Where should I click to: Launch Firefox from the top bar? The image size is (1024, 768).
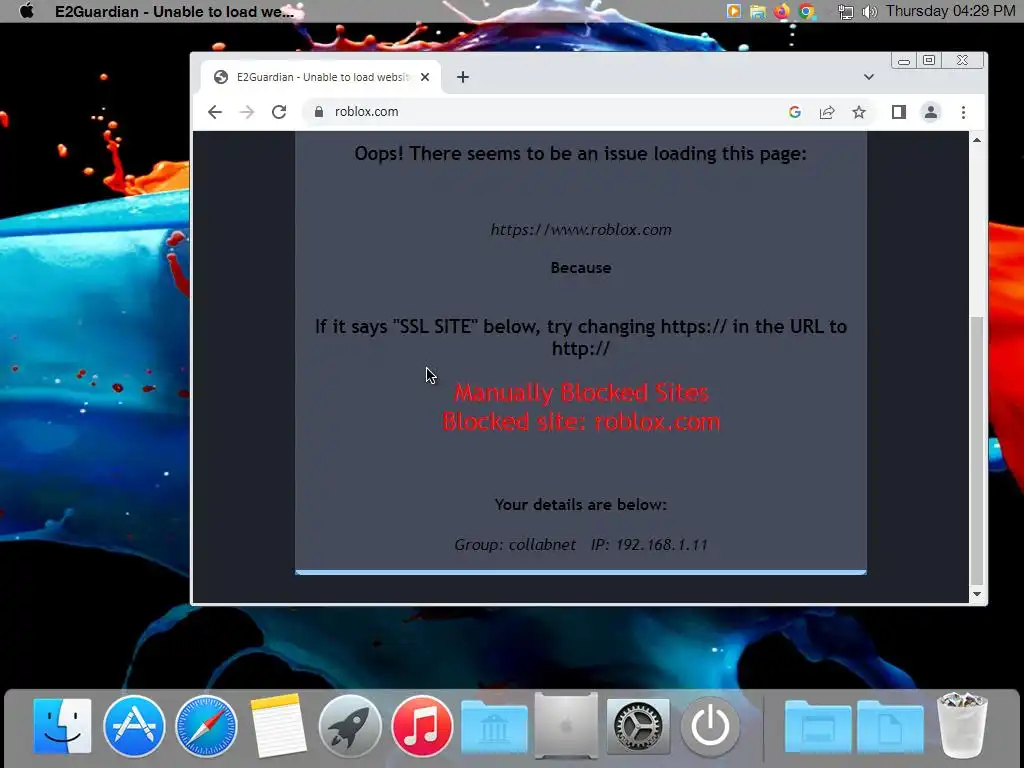click(782, 11)
